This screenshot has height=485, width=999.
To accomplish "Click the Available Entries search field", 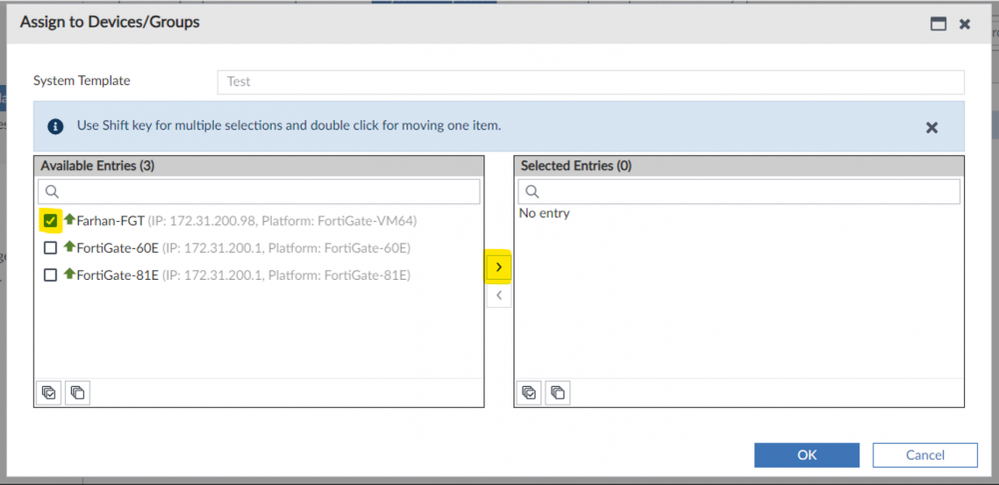I will tap(270, 191).
